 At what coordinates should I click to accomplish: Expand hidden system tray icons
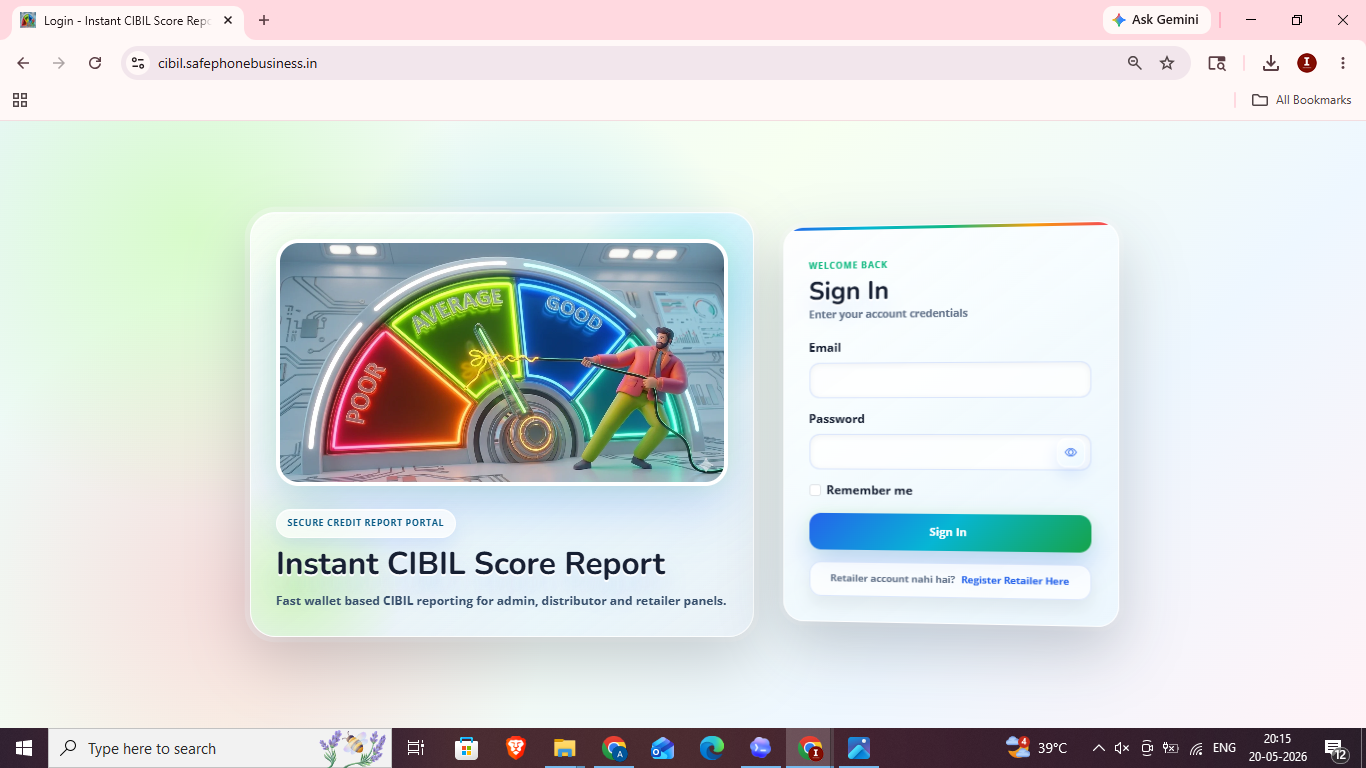pyautogui.click(x=1099, y=748)
